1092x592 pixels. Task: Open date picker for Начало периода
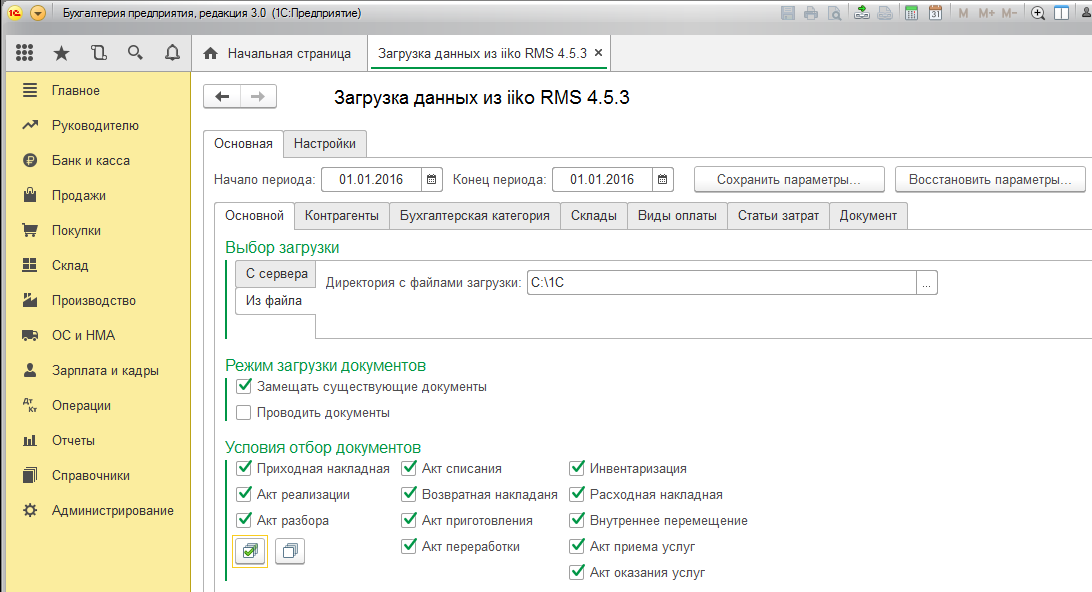pos(432,180)
